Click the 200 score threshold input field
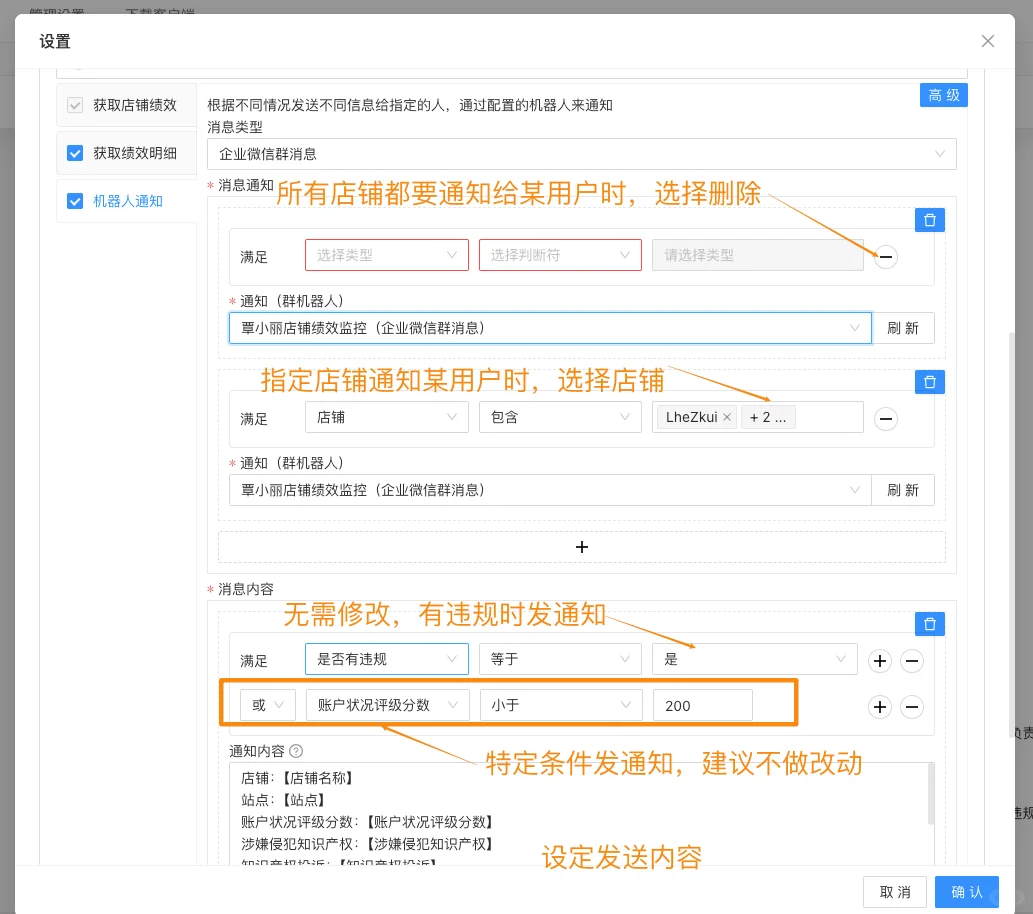1033x914 pixels. (x=703, y=705)
